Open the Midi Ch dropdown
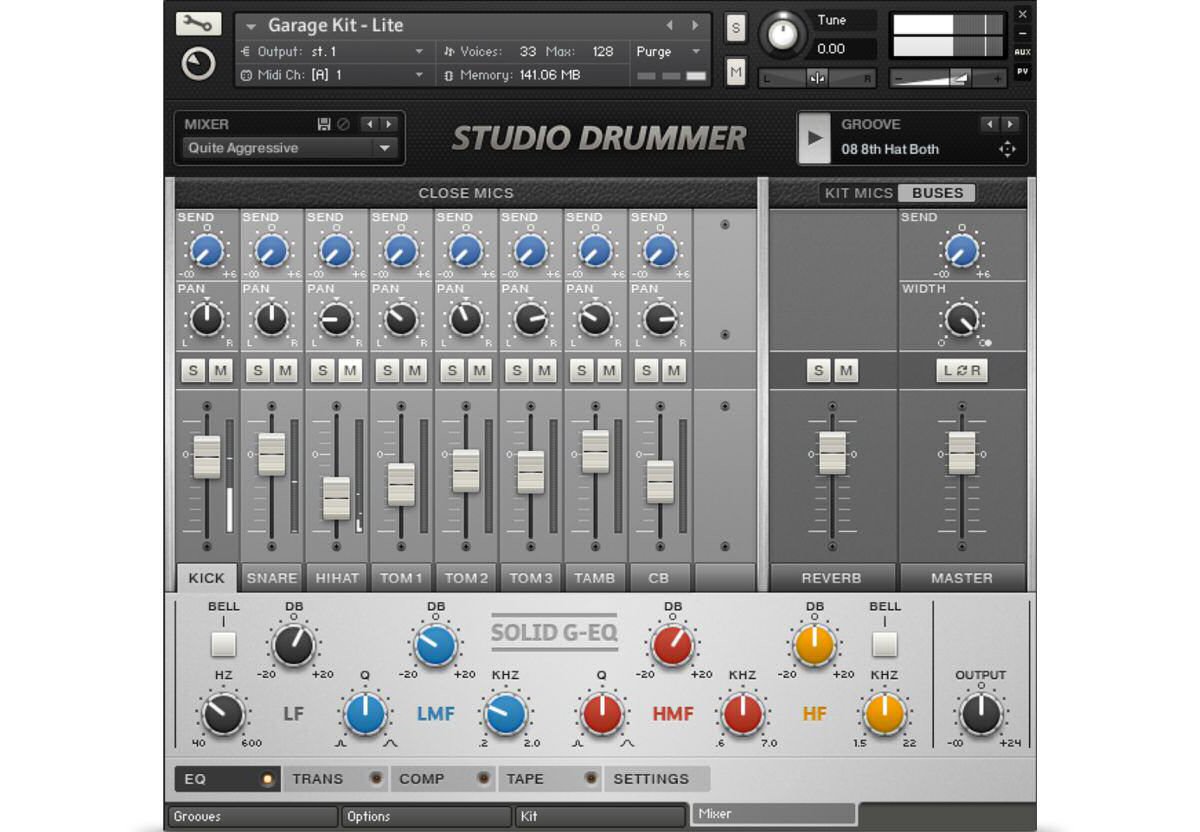Image resolution: width=1200 pixels, height=832 pixels. (333, 75)
